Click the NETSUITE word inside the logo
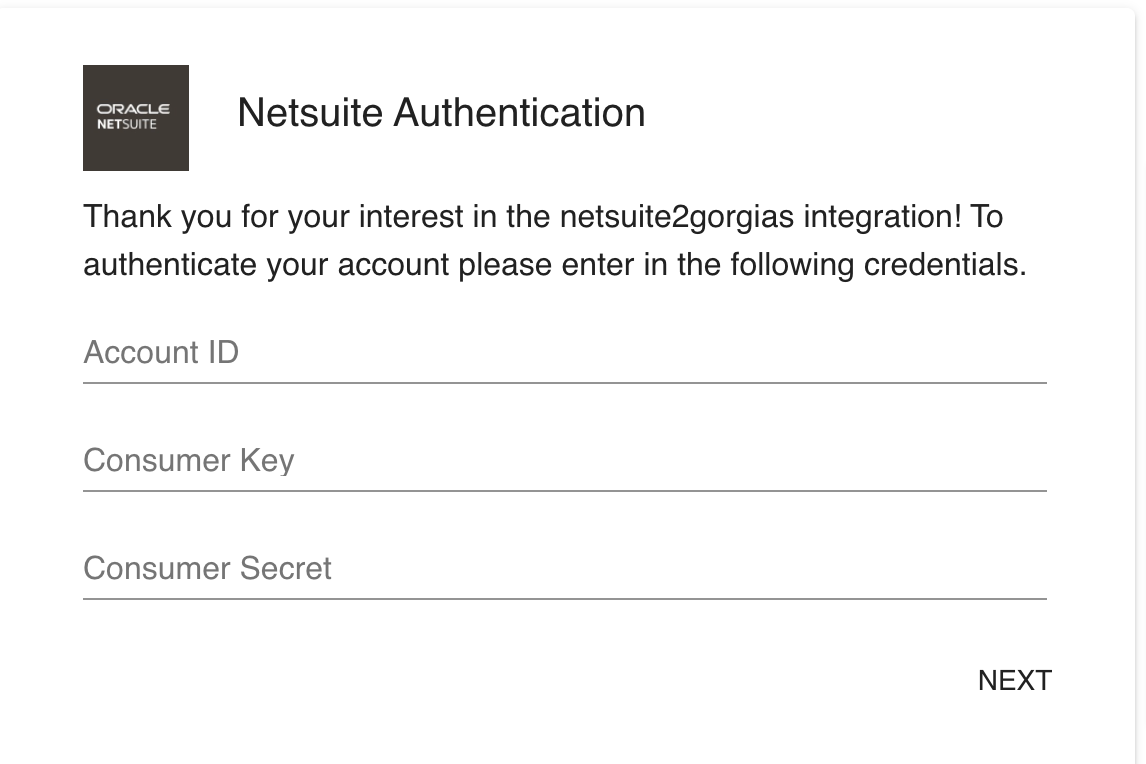Screen dimensions: 1146x764 [126, 124]
